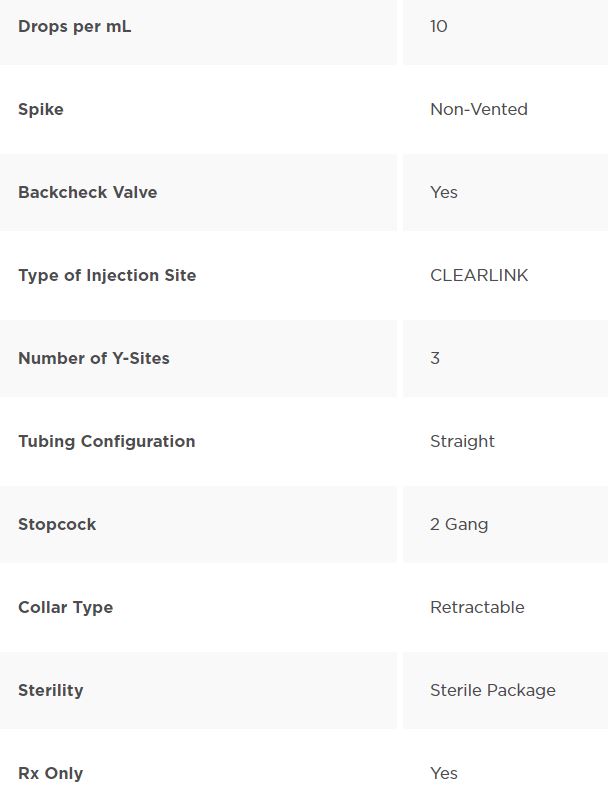Click the Sterility row label
The height and width of the screenshot is (798, 608).
click(50, 690)
